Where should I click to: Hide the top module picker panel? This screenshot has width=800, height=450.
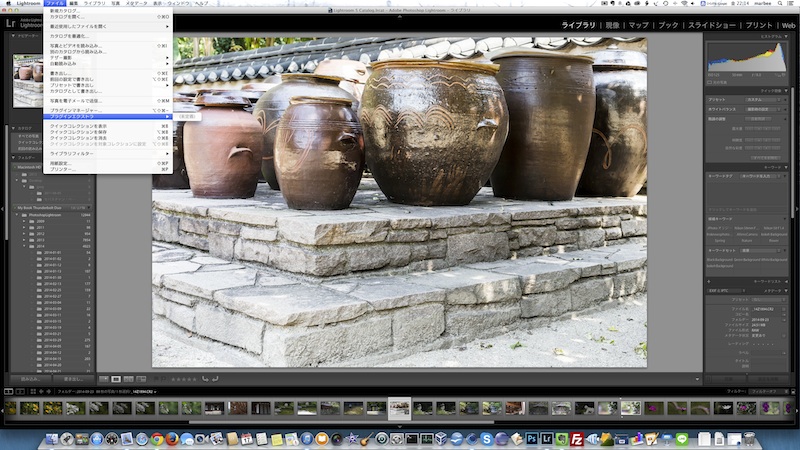399,16
